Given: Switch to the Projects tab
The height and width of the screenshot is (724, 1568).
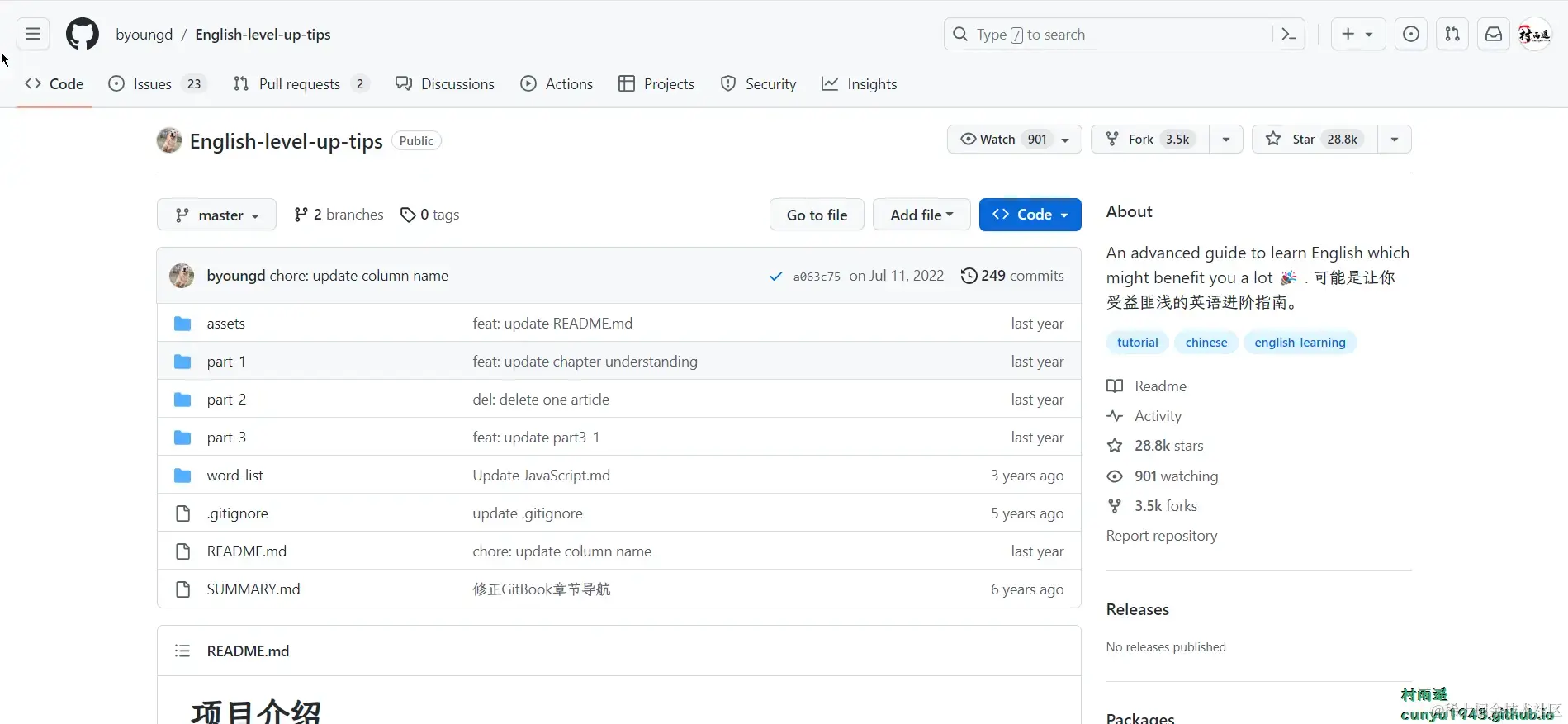Looking at the screenshot, I should [656, 84].
